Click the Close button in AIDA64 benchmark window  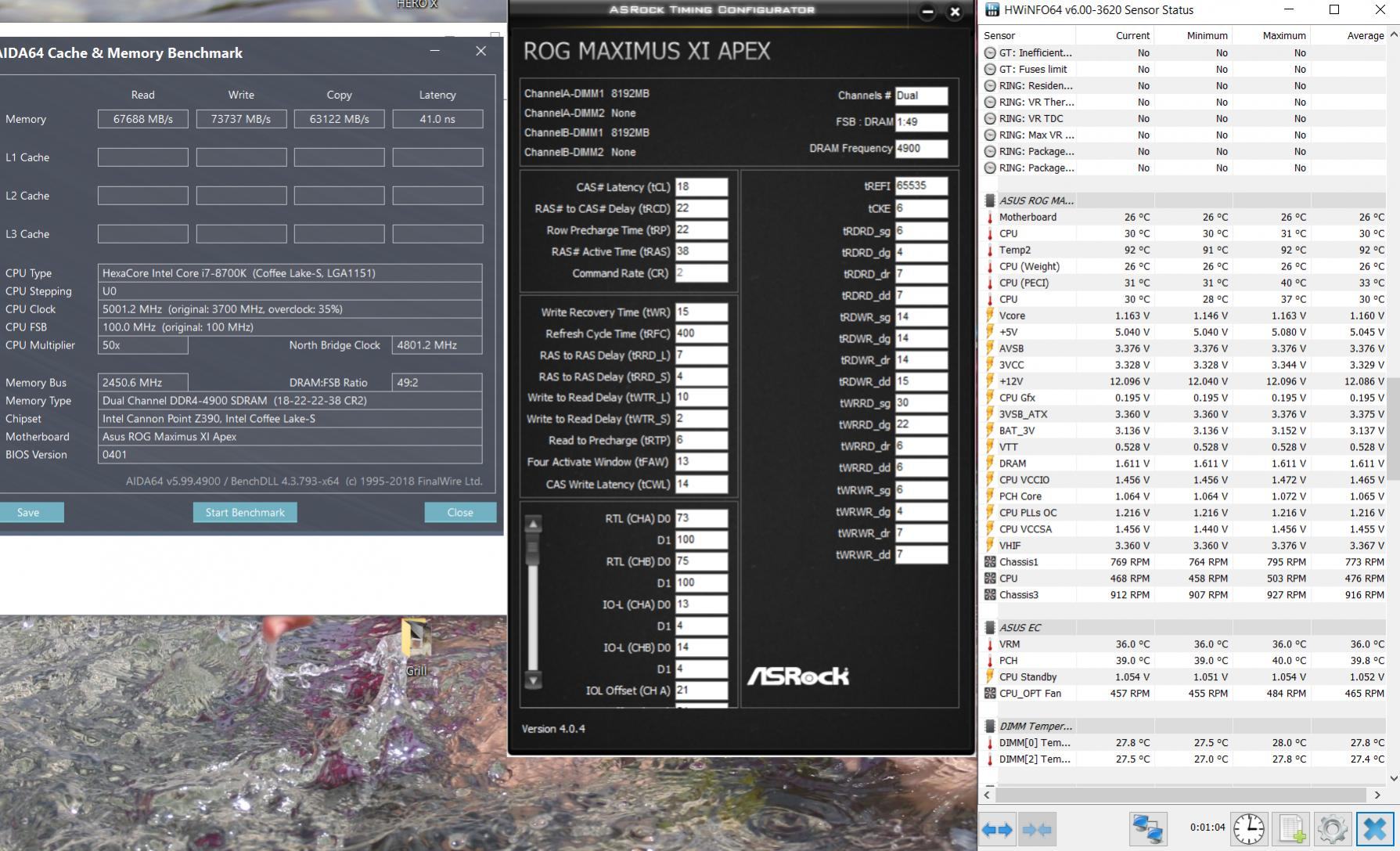[x=460, y=512]
